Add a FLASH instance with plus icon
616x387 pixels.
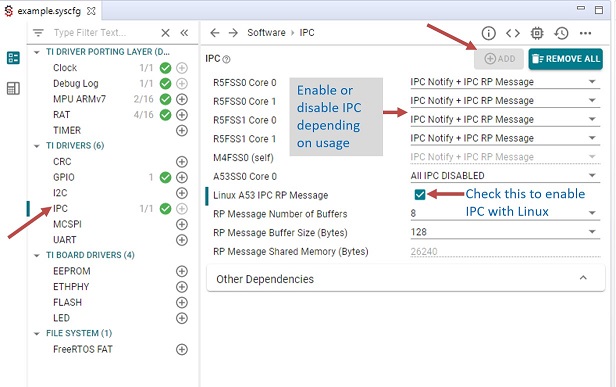(182, 302)
